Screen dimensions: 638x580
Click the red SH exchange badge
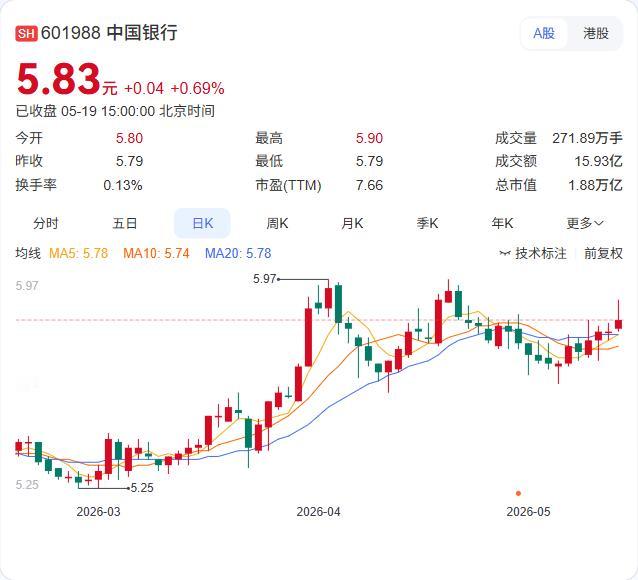coord(26,33)
